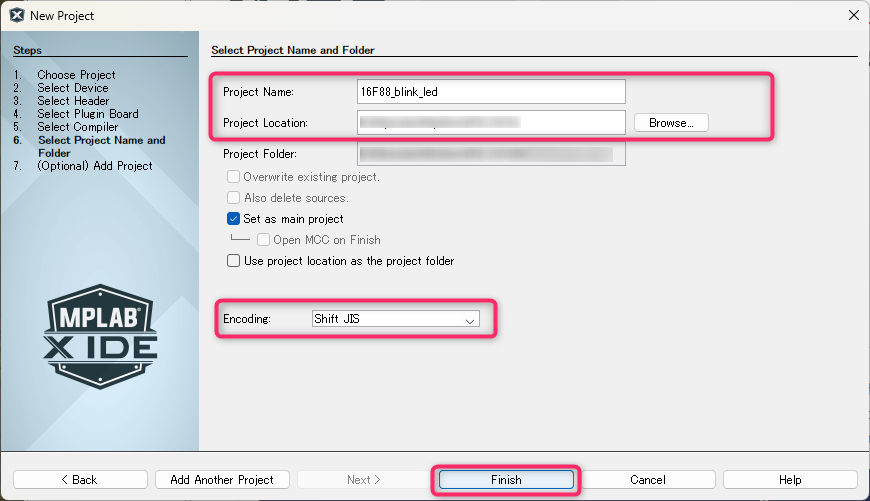The image size is (870, 501).
Task: Check 'Overwrite existing project' checkbox
Action: [x=233, y=176]
